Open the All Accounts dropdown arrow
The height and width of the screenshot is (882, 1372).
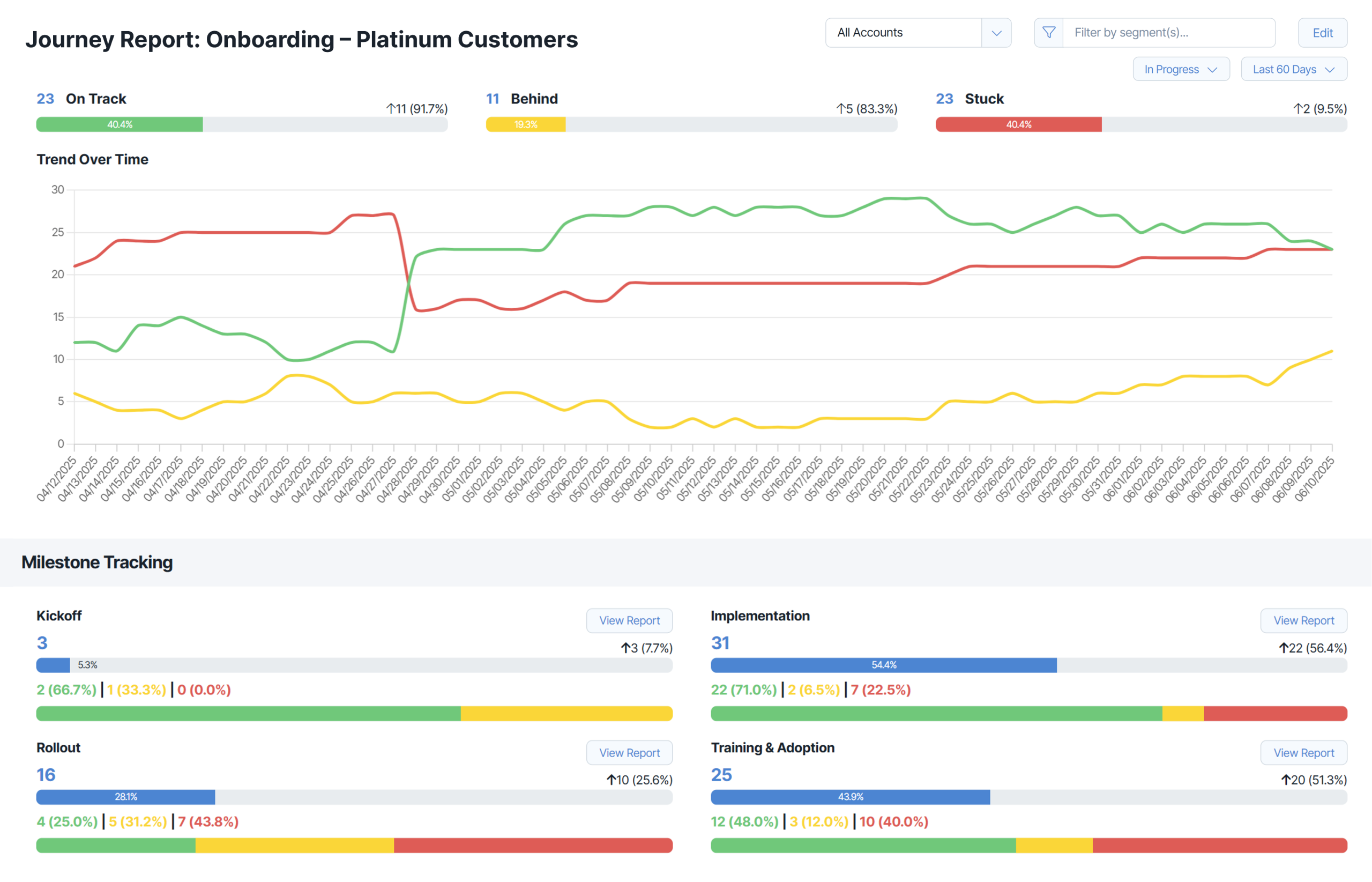pyautogui.click(x=997, y=33)
